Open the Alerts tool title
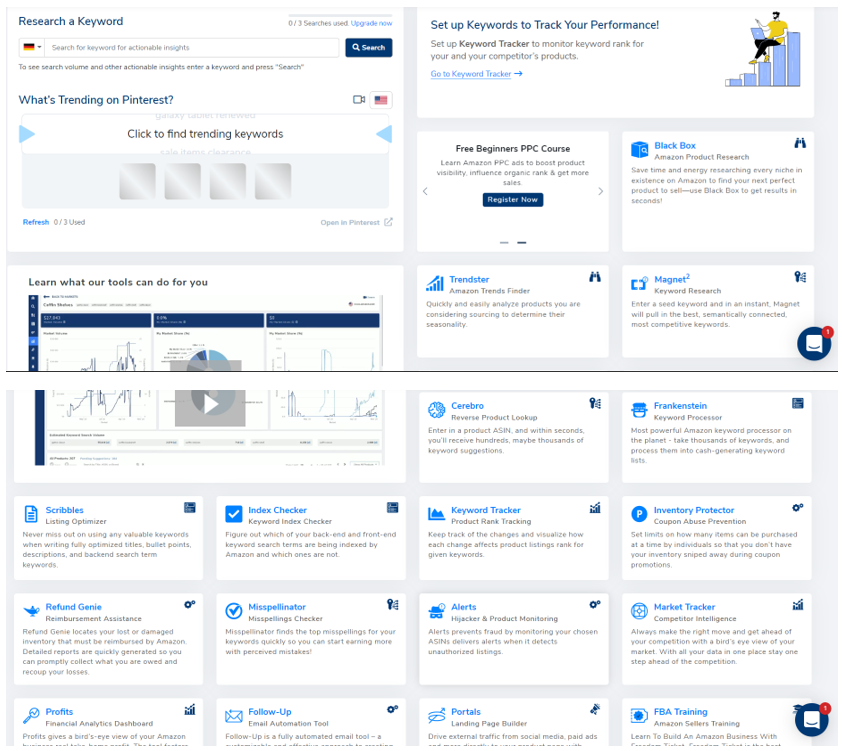Screen dimensions: 842x751 (x=463, y=607)
